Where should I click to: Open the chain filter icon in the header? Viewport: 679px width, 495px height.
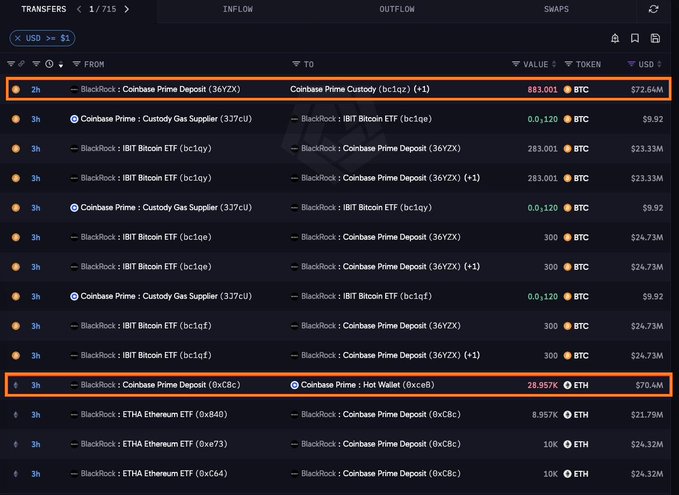pos(11,64)
